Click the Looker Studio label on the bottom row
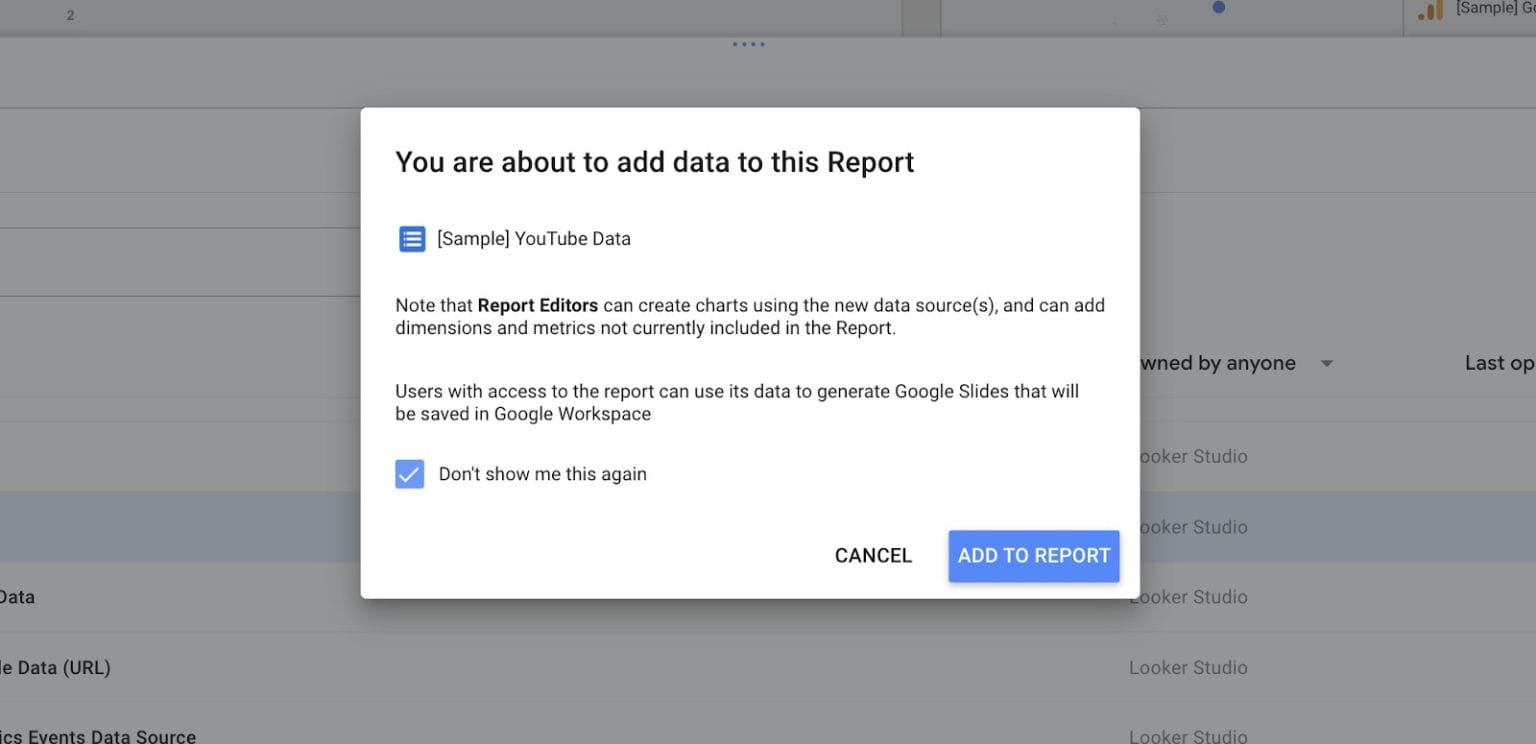 click(x=1188, y=737)
